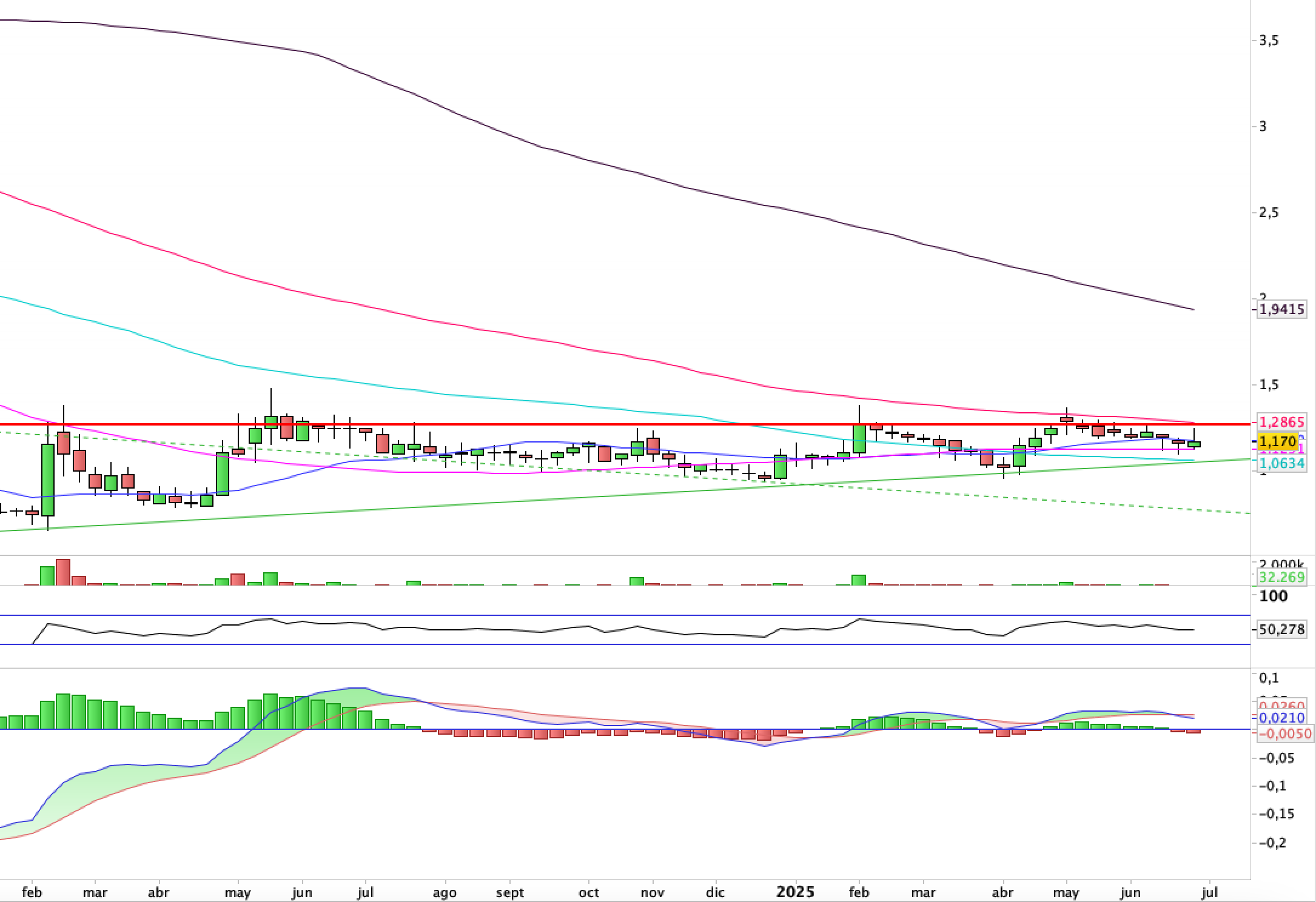Click the 1,2865 price label
The height and width of the screenshot is (902, 1316).
pyautogui.click(x=1282, y=422)
